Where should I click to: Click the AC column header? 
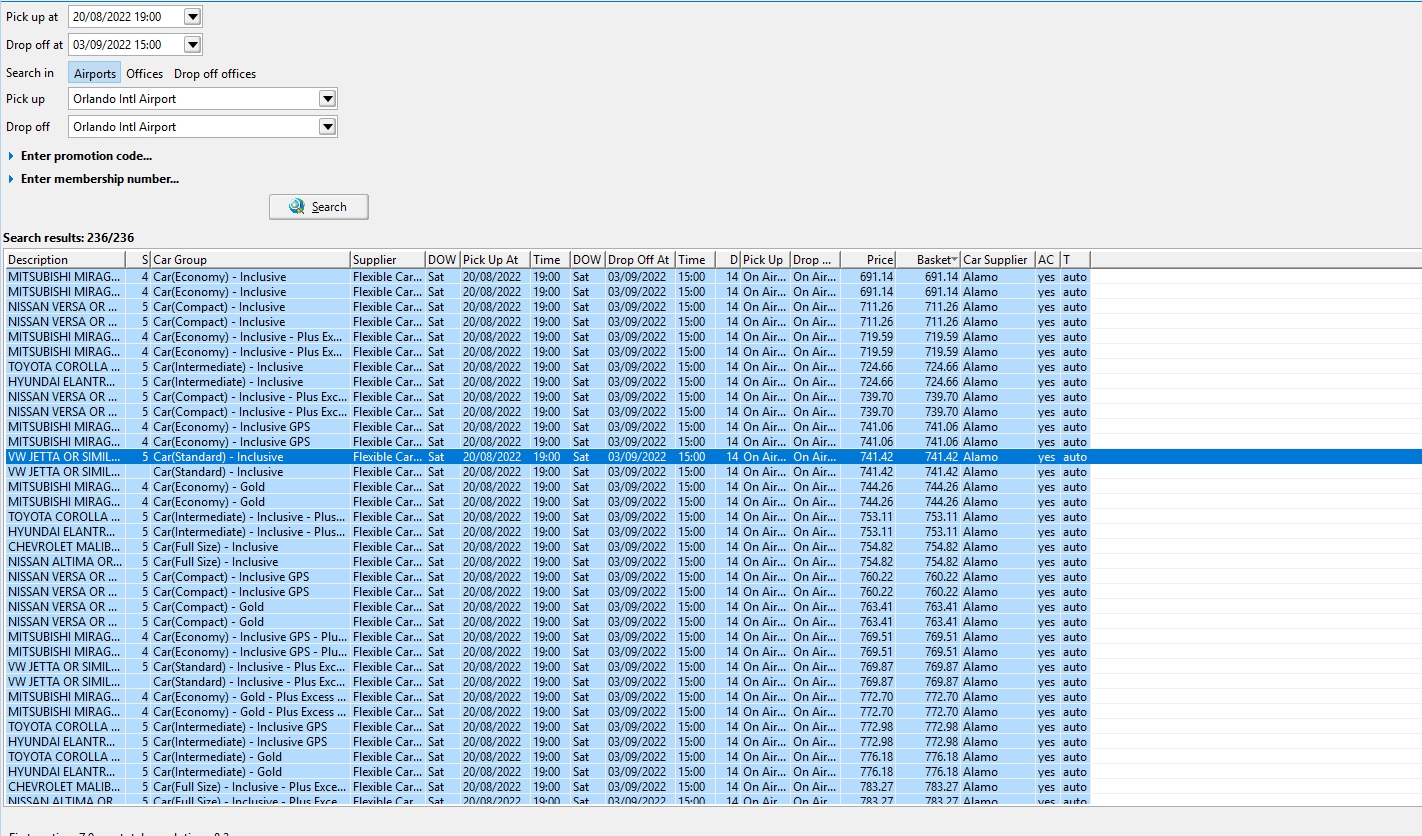pos(1048,260)
